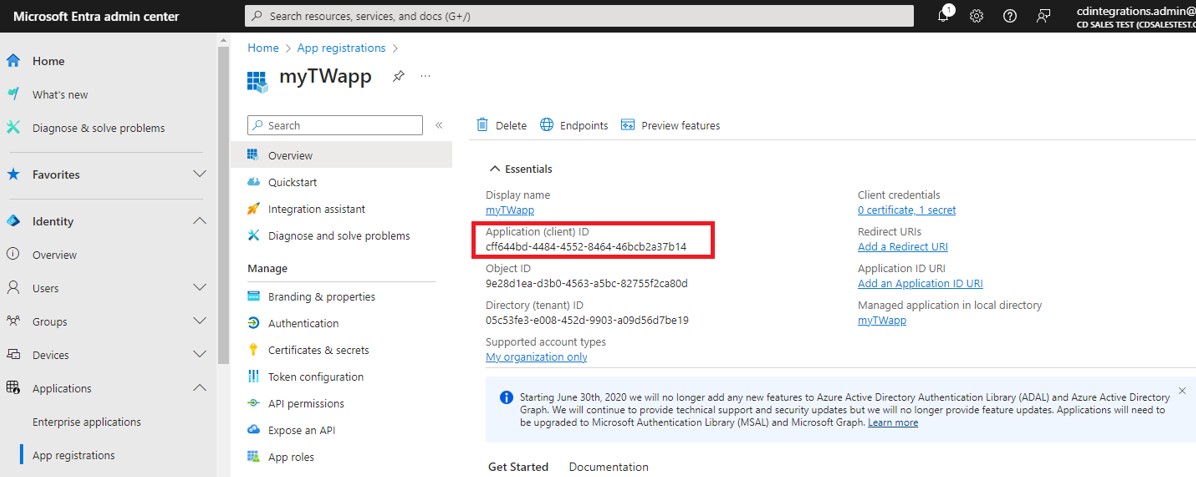Click the Learn more link in banner
Screen dimensions: 1196x477
[x=892, y=422]
